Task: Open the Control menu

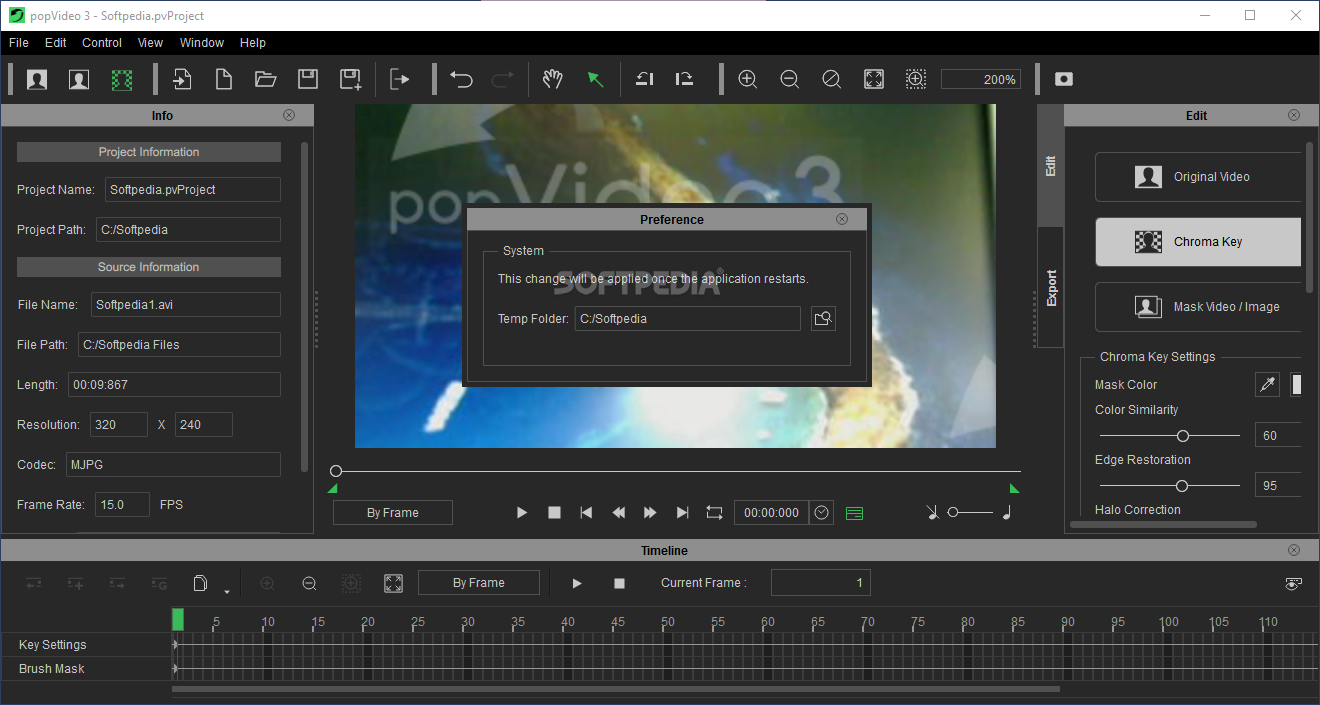Action: (x=102, y=43)
